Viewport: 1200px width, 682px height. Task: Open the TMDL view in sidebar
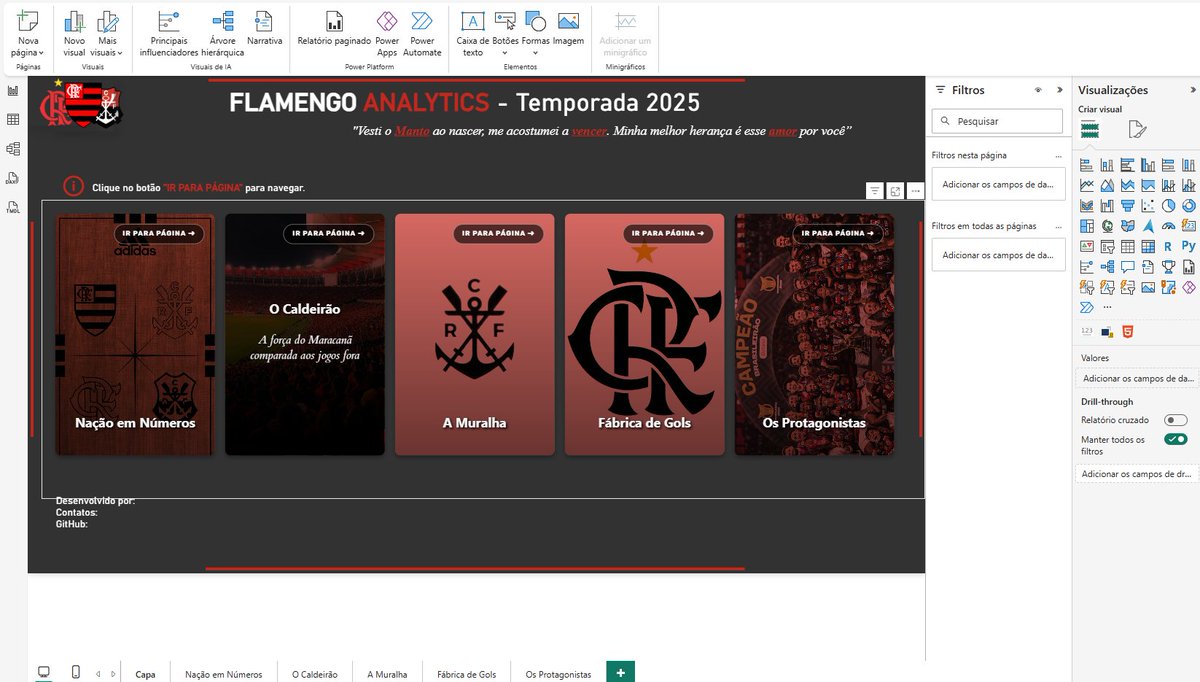(x=13, y=207)
